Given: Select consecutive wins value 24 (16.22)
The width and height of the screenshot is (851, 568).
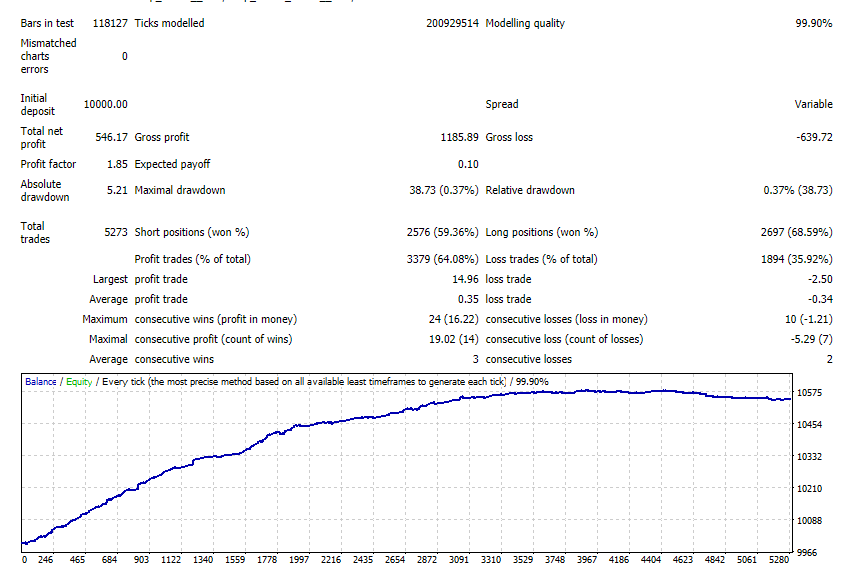Looking at the screenshot, I should coord(453,320).
